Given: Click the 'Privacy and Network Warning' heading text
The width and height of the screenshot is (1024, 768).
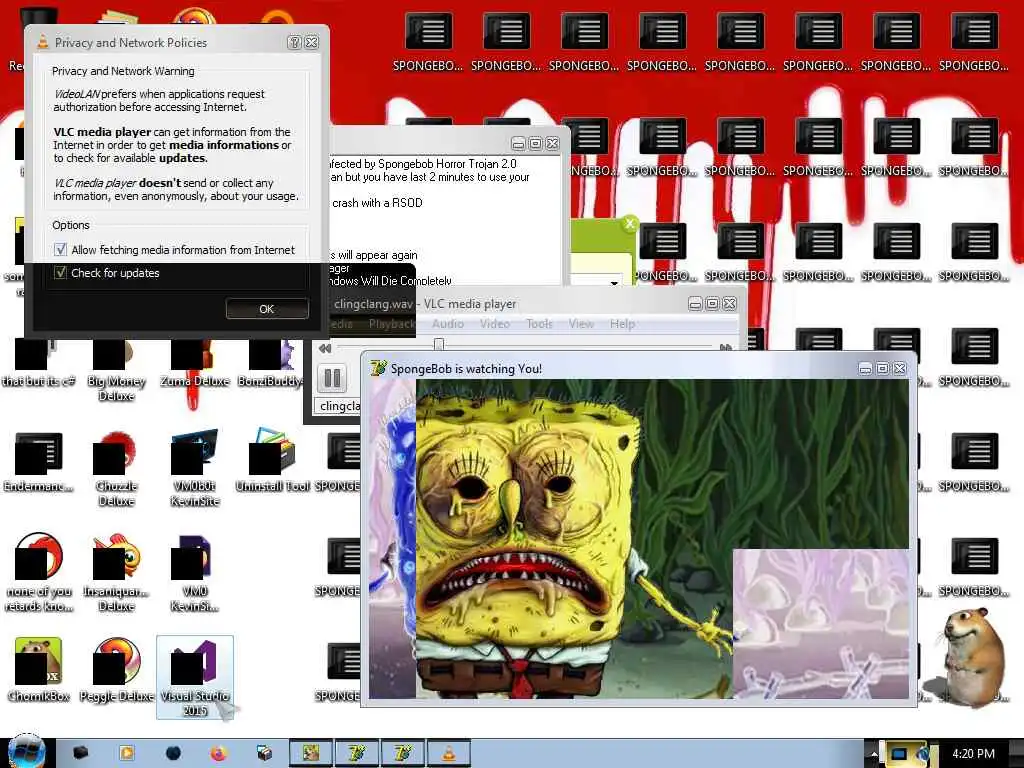Looking at the screenshot, I should pyautogui.click(x=123, y=71).
